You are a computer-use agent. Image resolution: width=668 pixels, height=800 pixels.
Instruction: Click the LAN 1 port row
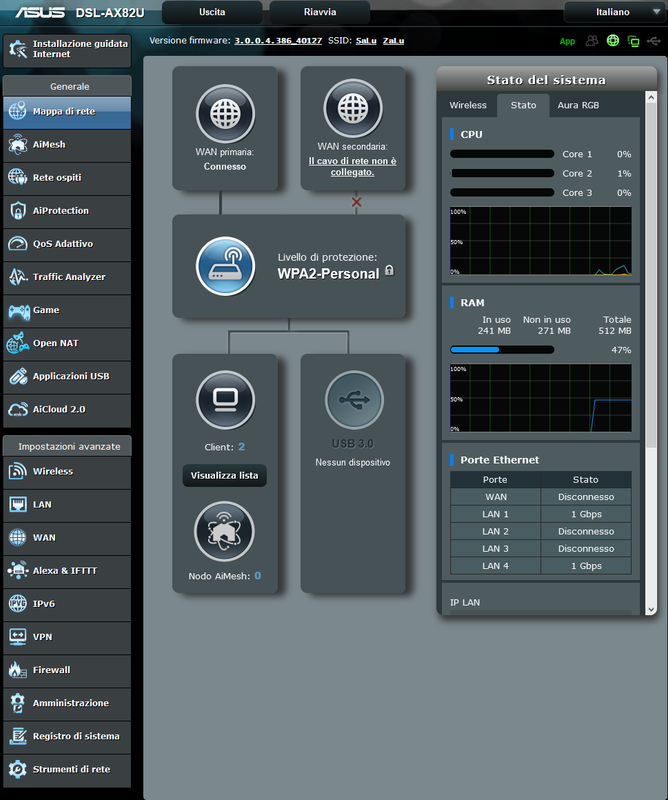(541, 514)
